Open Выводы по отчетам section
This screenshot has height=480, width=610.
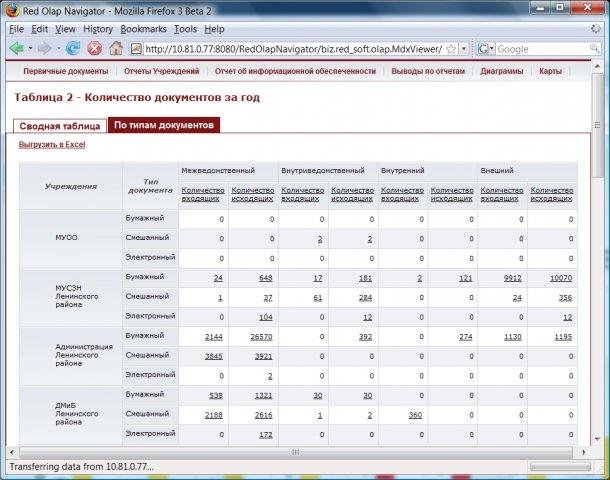coord(428,71)
